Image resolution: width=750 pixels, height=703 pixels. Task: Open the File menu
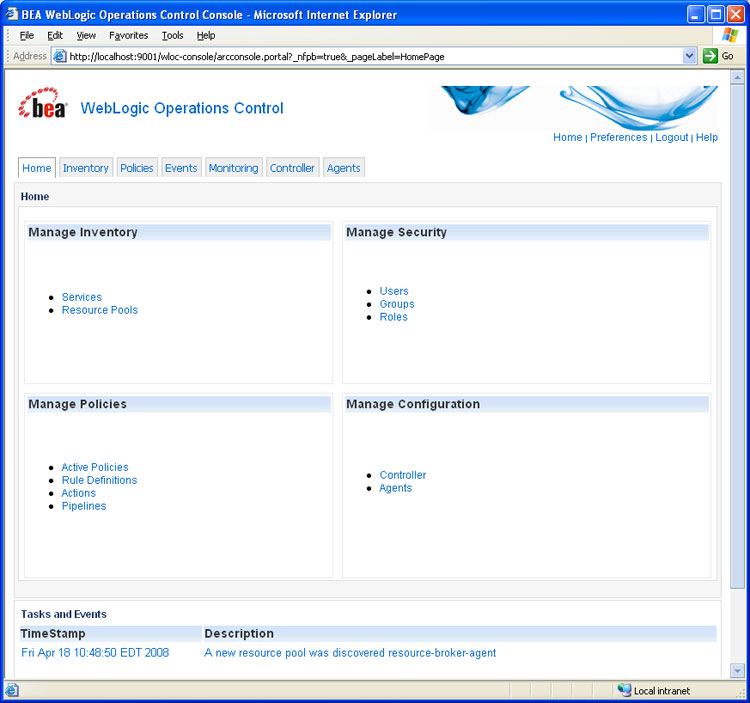pyautogui.click(x=27, y=35)
